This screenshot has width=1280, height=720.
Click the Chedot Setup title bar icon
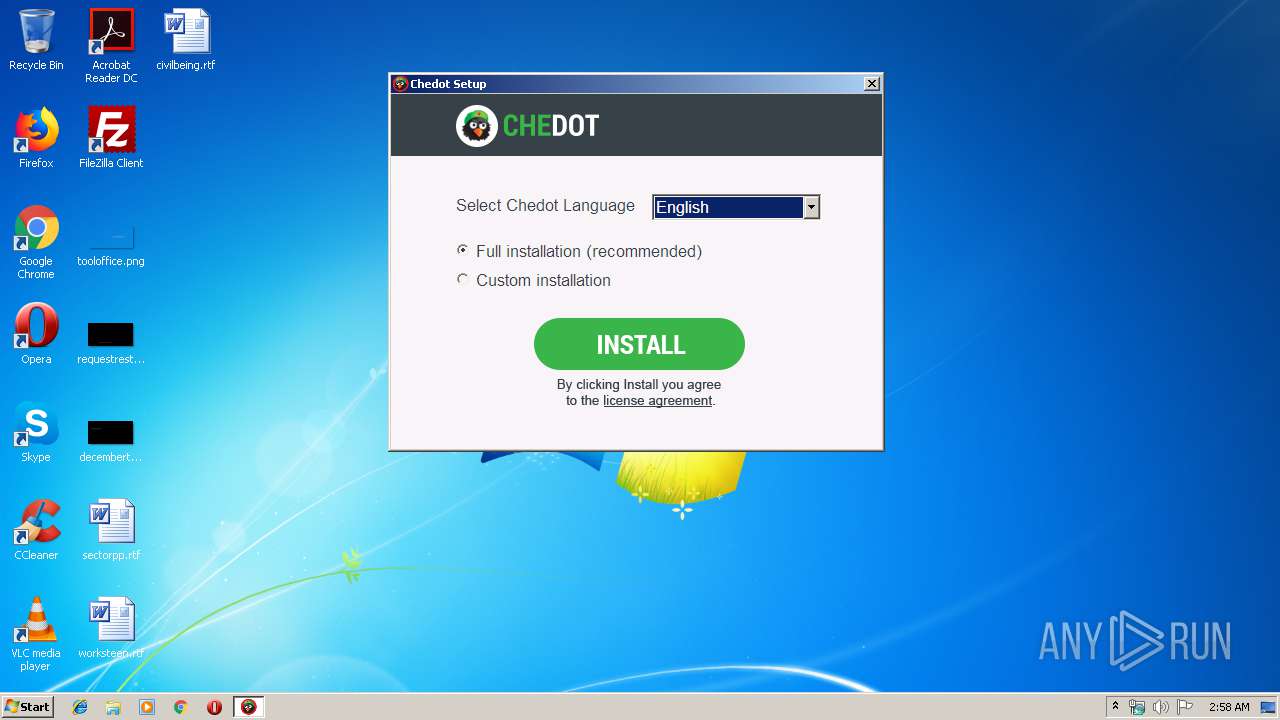click(400, 84)
